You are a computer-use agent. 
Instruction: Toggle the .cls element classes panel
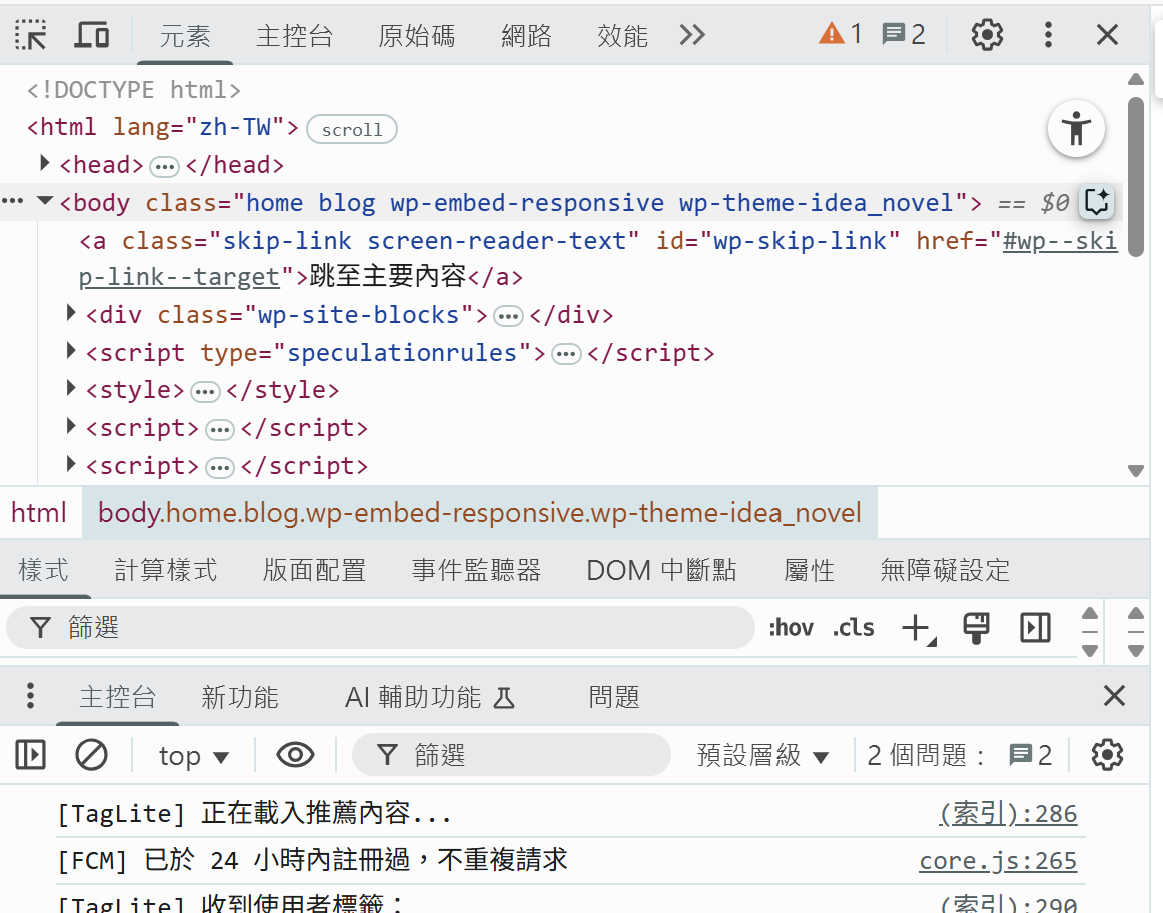(854, 628)
